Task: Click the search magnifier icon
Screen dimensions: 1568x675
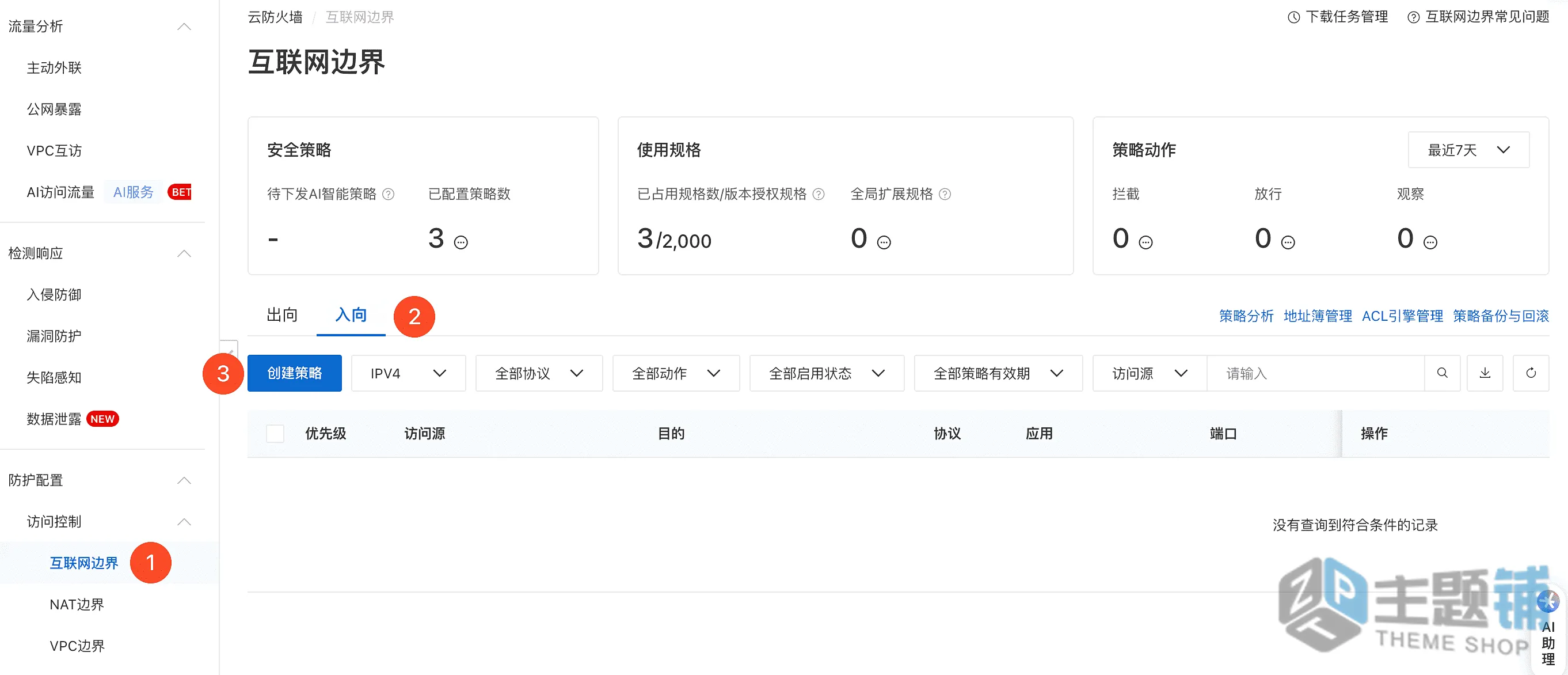Action: click(x=1442, y=373)
